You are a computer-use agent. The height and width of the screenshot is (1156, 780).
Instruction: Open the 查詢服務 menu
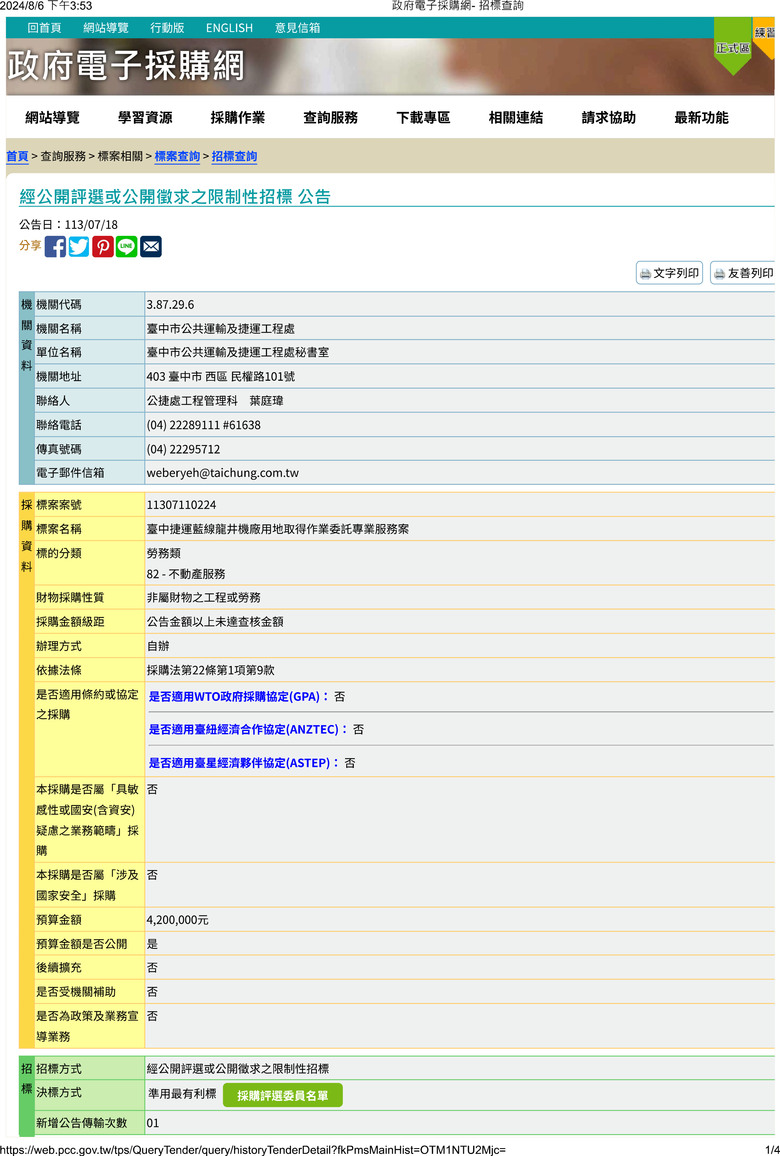[x=330, y=118]
